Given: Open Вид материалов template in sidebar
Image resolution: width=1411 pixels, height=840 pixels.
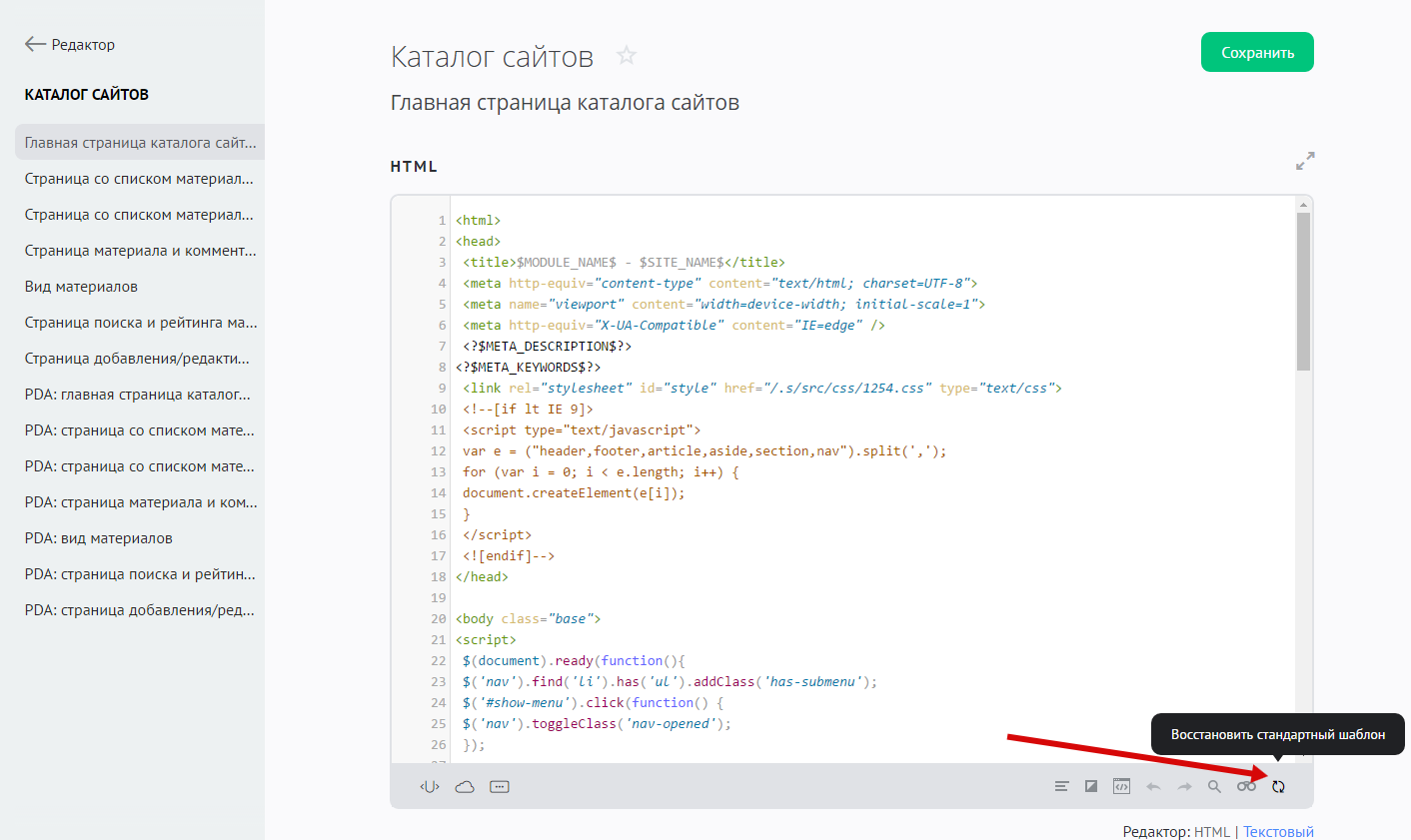Looking at the screenshot, I should click(81, 287).
